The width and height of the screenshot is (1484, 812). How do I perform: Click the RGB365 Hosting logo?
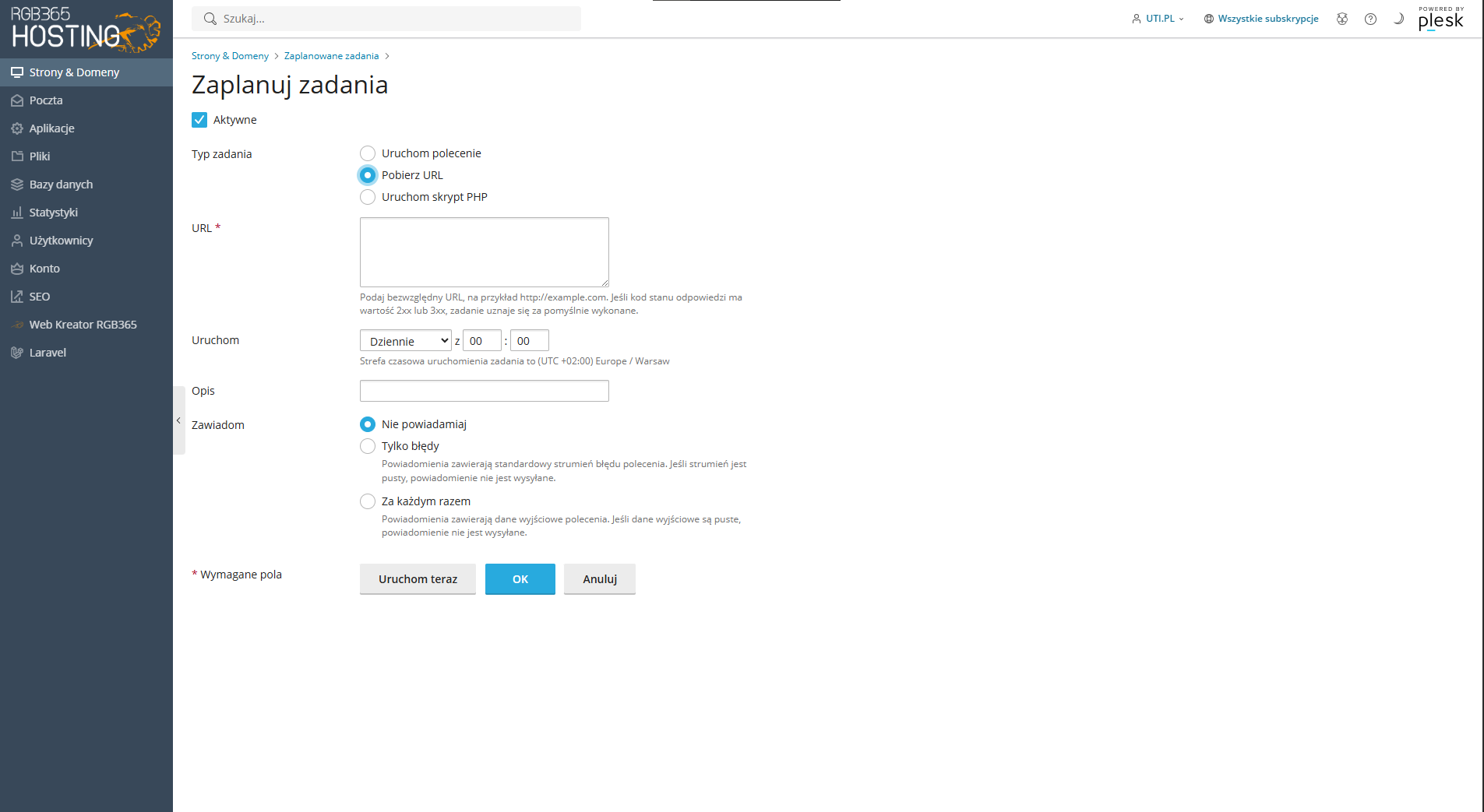point(86,30)
